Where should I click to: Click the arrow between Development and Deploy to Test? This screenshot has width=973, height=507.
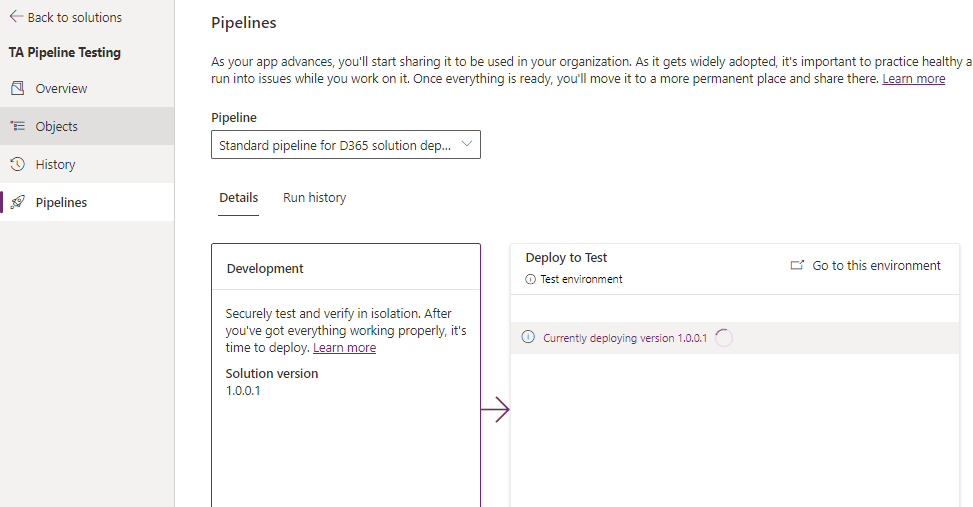pos(495,410)
